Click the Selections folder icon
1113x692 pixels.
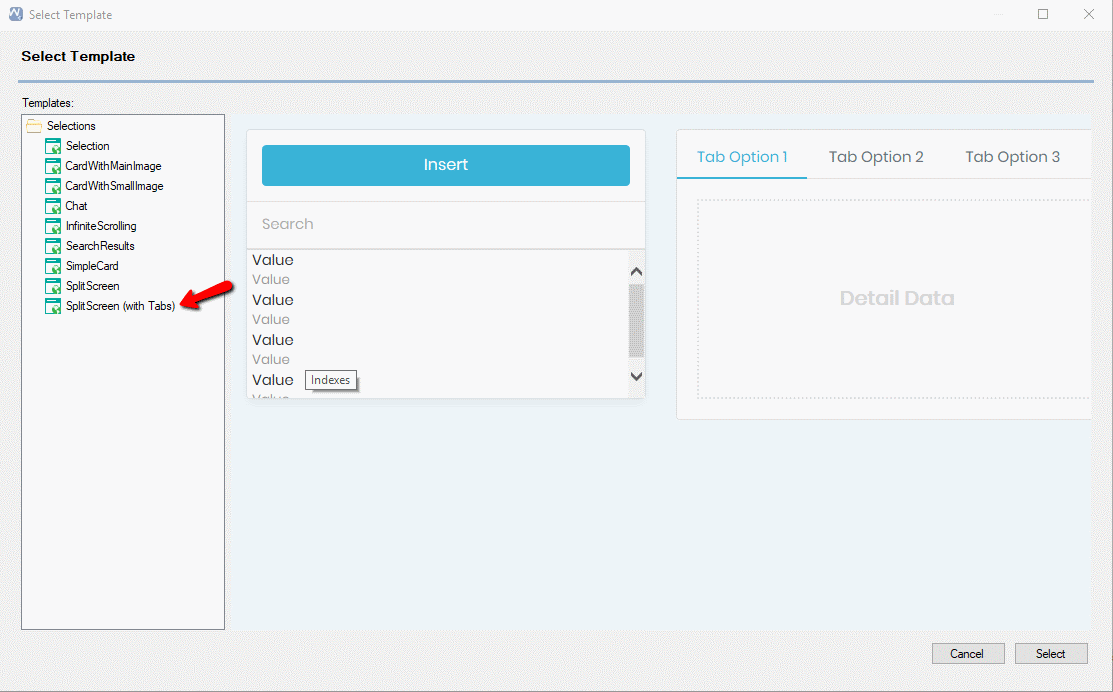(x=34, y=126)
